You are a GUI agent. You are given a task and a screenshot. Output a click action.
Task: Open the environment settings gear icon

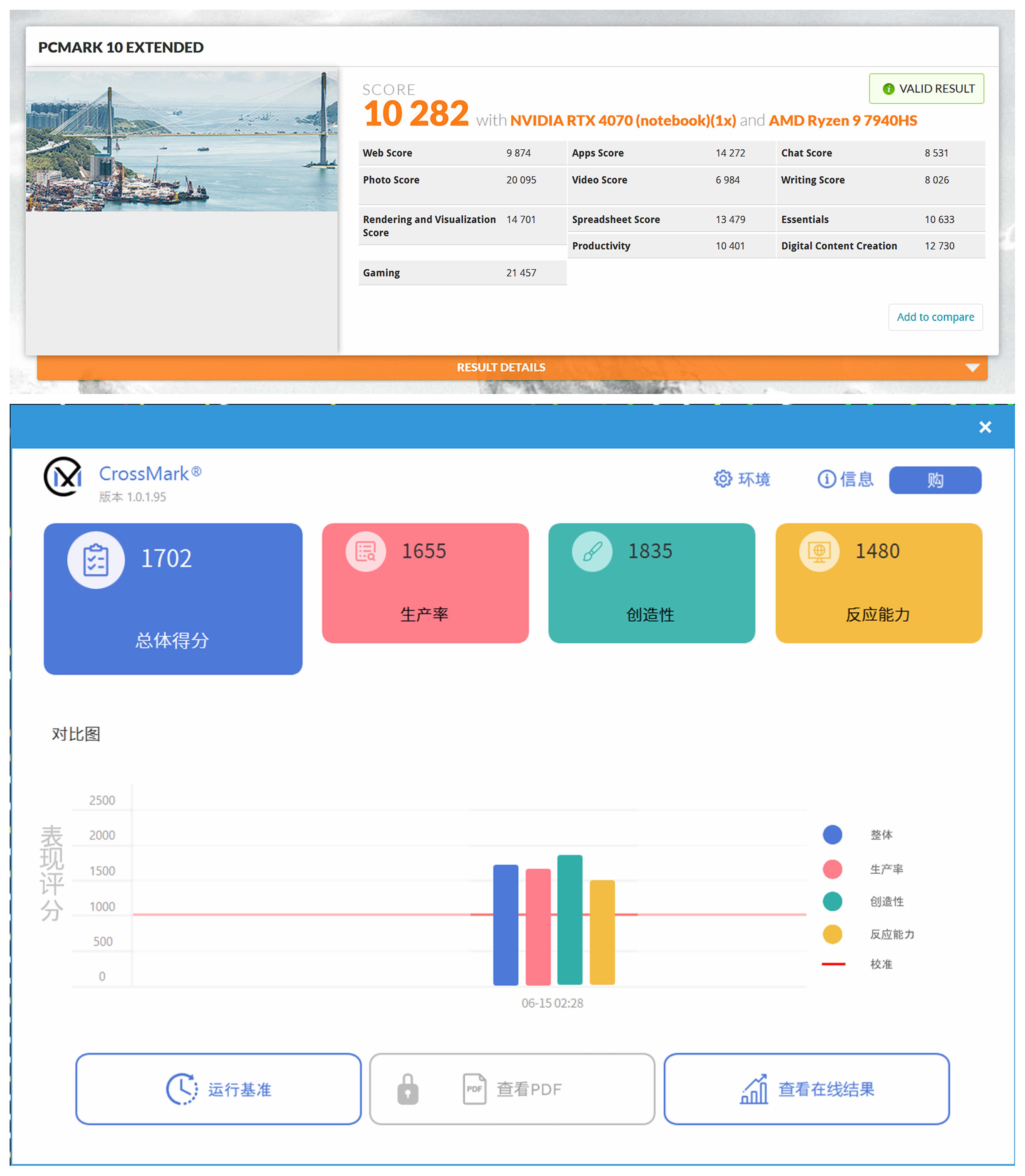coord(722,479)
